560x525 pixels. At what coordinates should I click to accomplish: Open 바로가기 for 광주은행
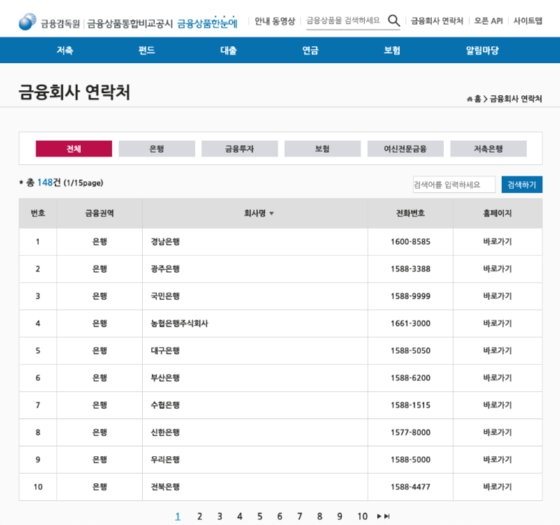[497, 269]
